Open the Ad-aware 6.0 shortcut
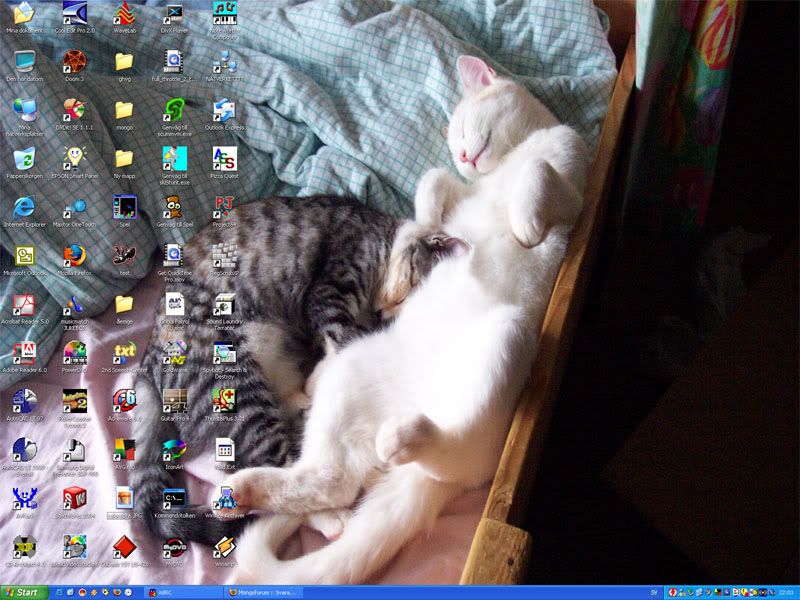Screen dimensions: 800x600 [x=124, y=402]
